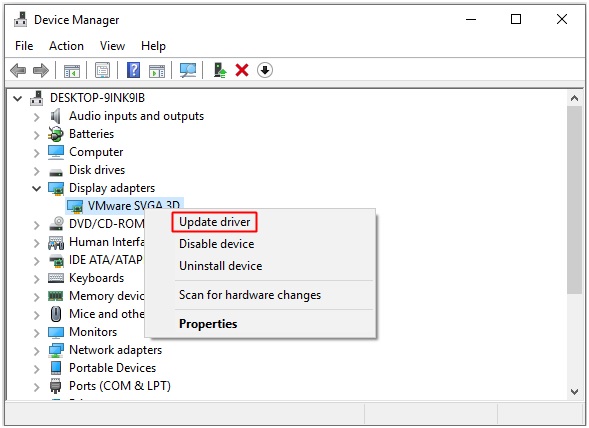
Task: Click the DVD/CD-ROM drives disc icon
Action: click(x=56, y=224)
